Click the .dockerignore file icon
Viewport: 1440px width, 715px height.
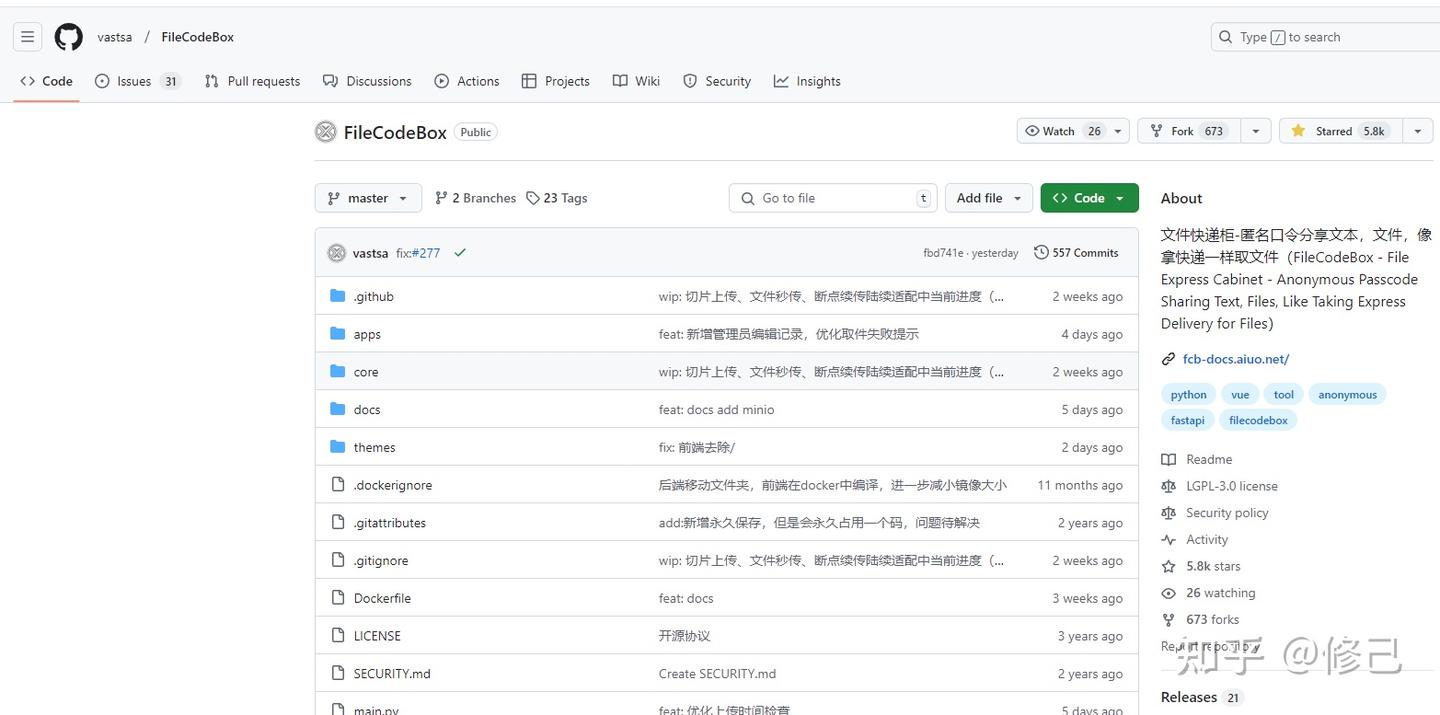point(337,485)
